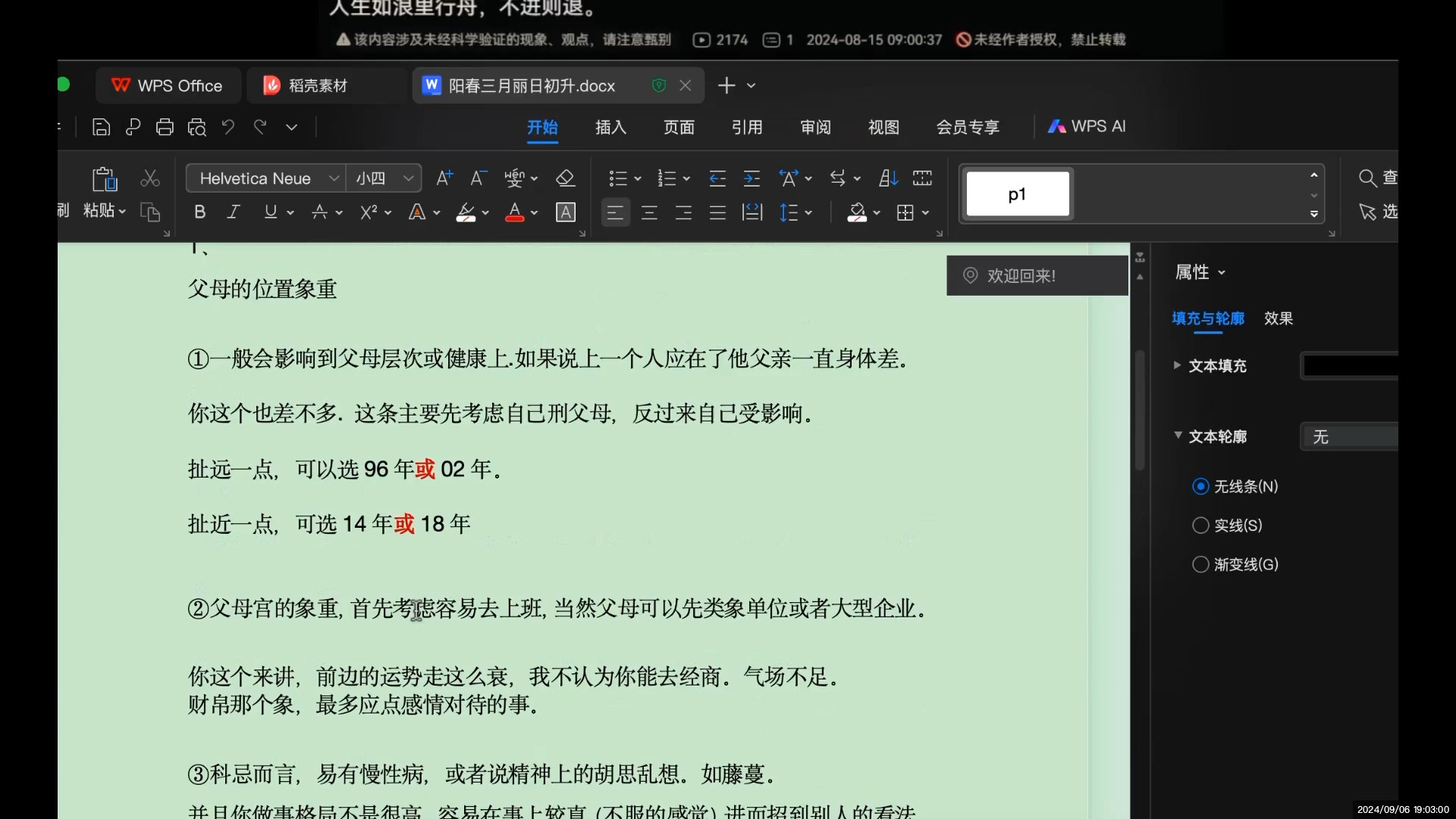Open bullet list dropdown arrow
Screen dimensions: 1456x819
point(638,179)
